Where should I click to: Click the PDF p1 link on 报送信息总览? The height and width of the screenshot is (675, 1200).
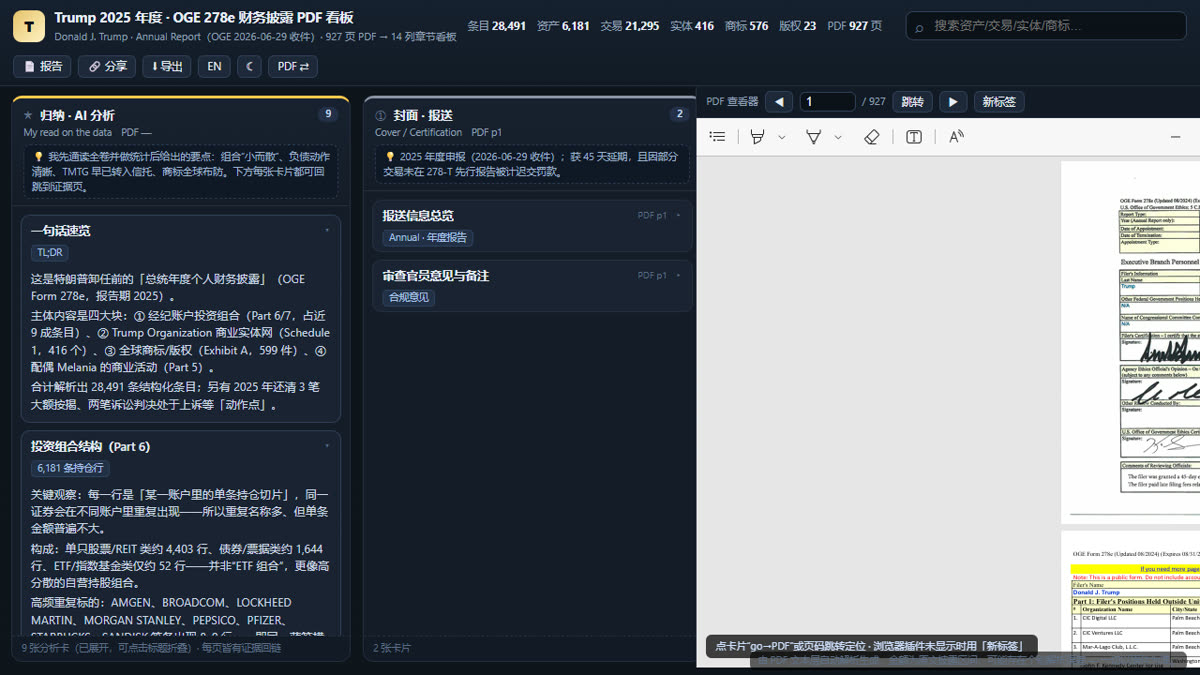[x=652, y=215]
